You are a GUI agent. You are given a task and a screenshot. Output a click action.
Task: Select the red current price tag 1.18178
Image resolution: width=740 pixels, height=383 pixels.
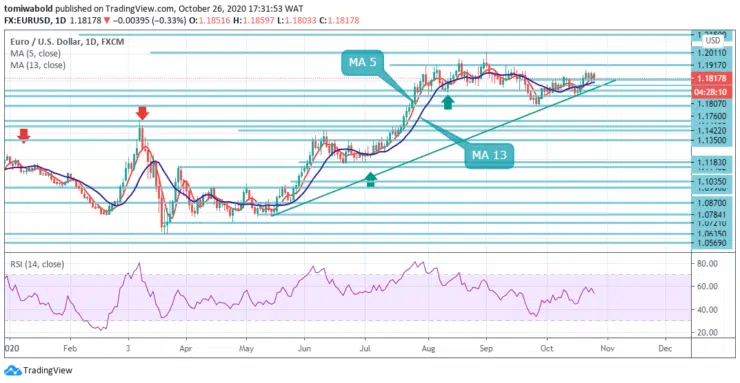coord(711,78)
